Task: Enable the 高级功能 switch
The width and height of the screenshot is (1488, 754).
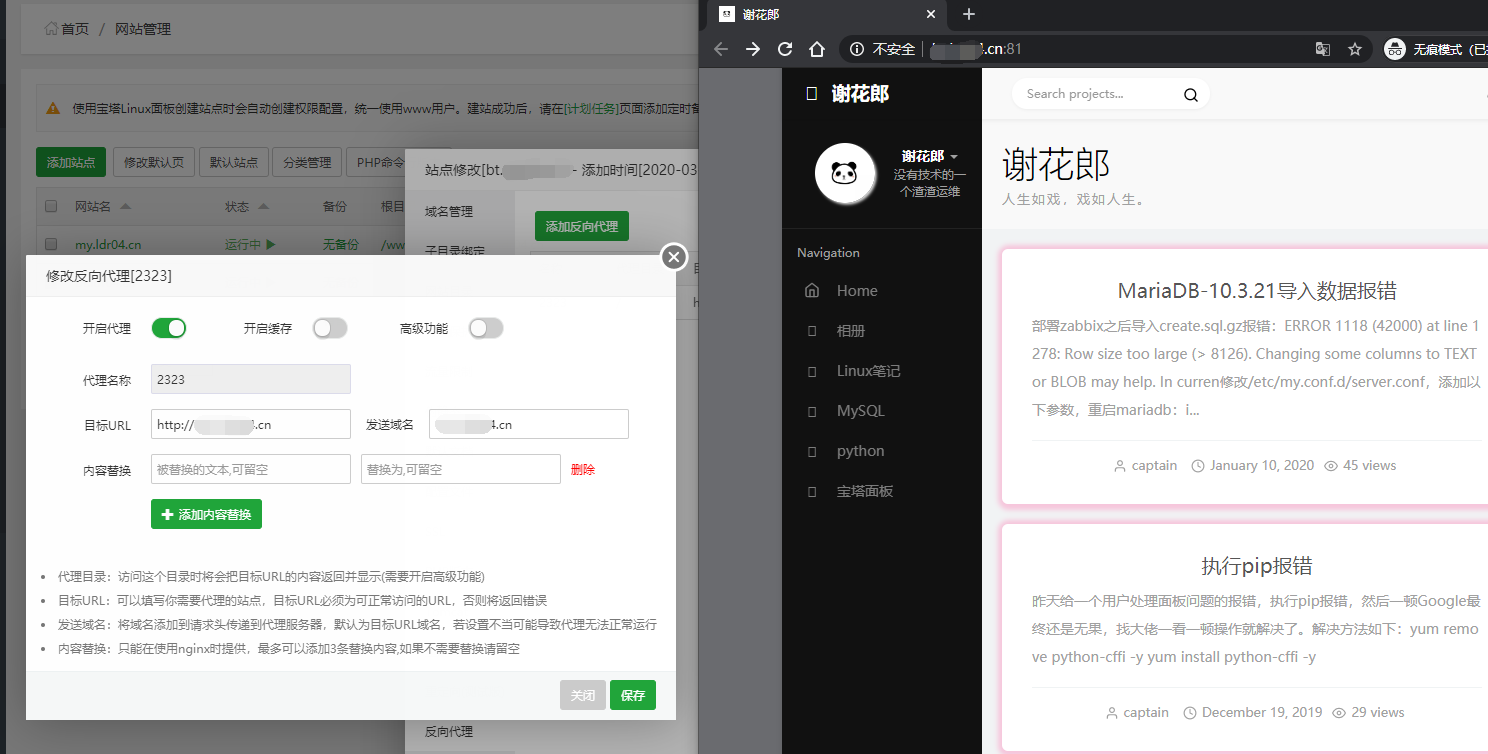Action: pyautogui.click(x=486, y=328)
